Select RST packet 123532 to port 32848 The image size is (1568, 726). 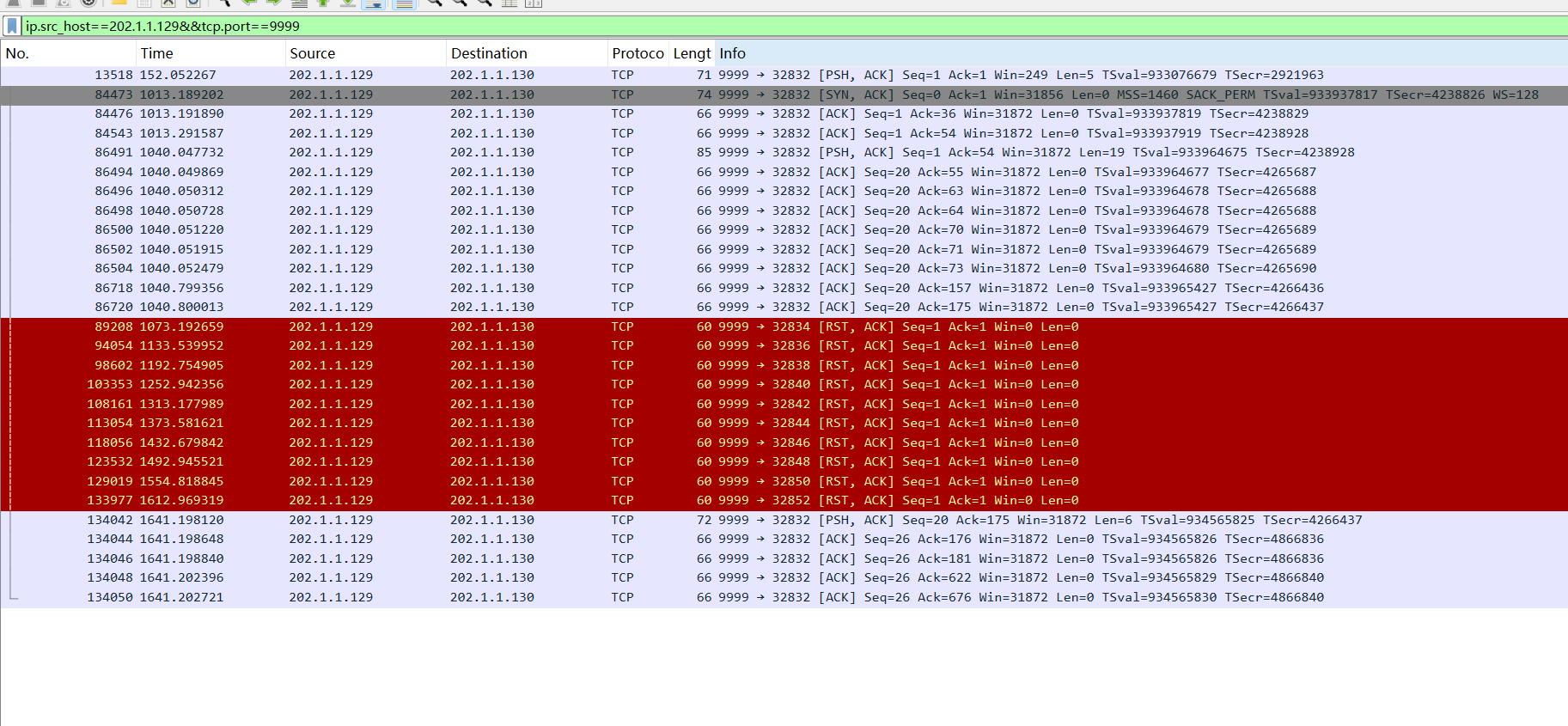(x=784, y=462)
